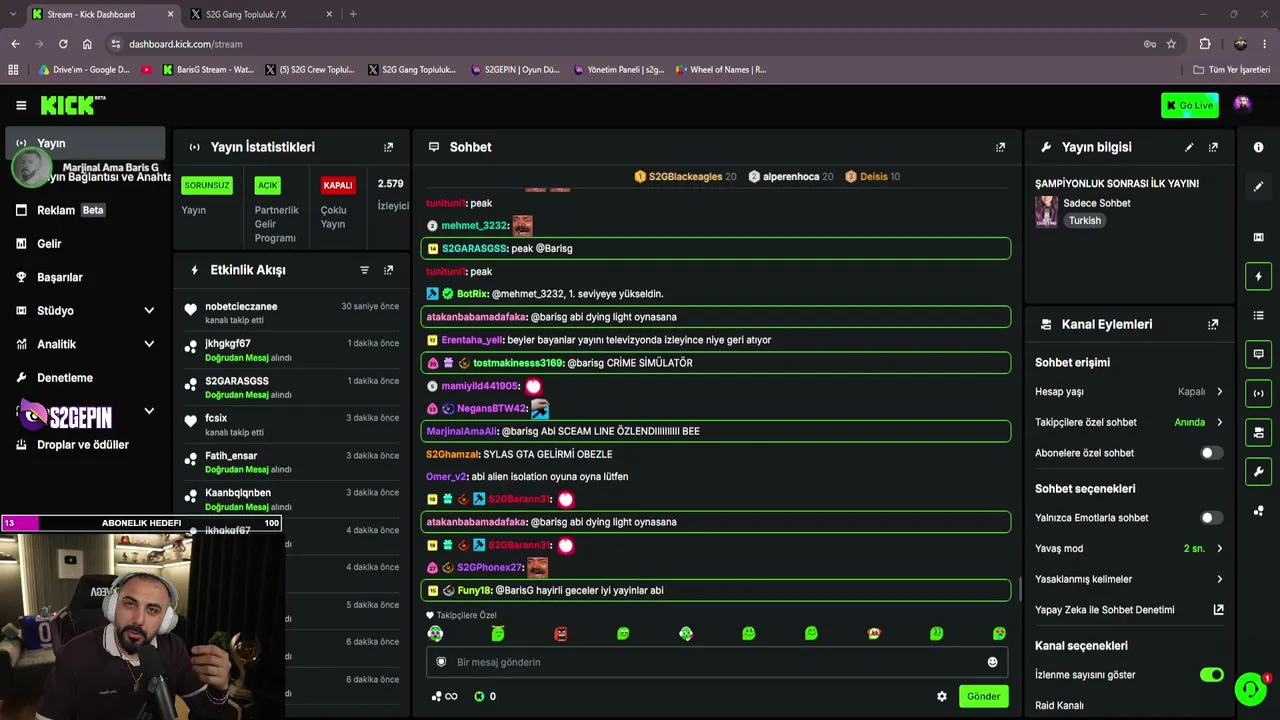This screenshot has width=1280, height=720.
Task: Click the Go Live button
Action: (x=1189, y=105)
